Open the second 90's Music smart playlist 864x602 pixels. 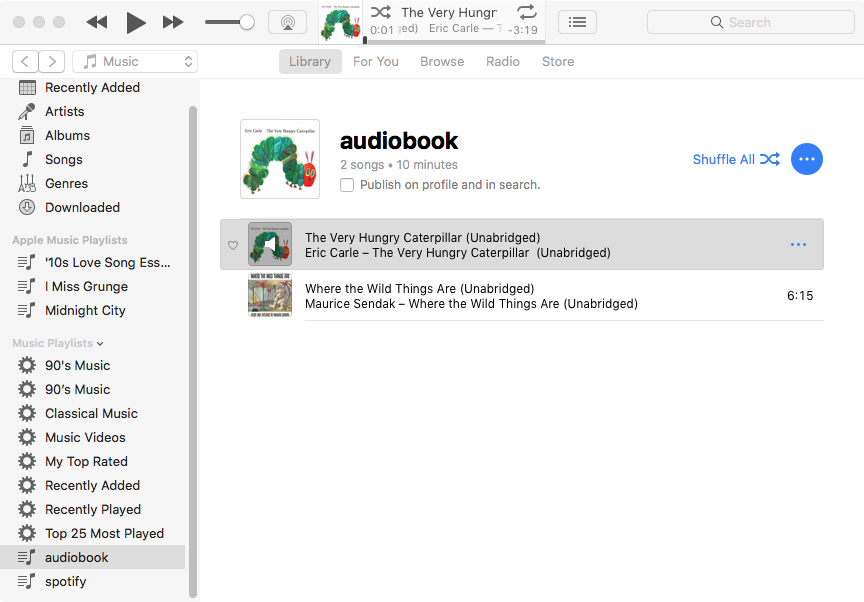tap(93, 389)
